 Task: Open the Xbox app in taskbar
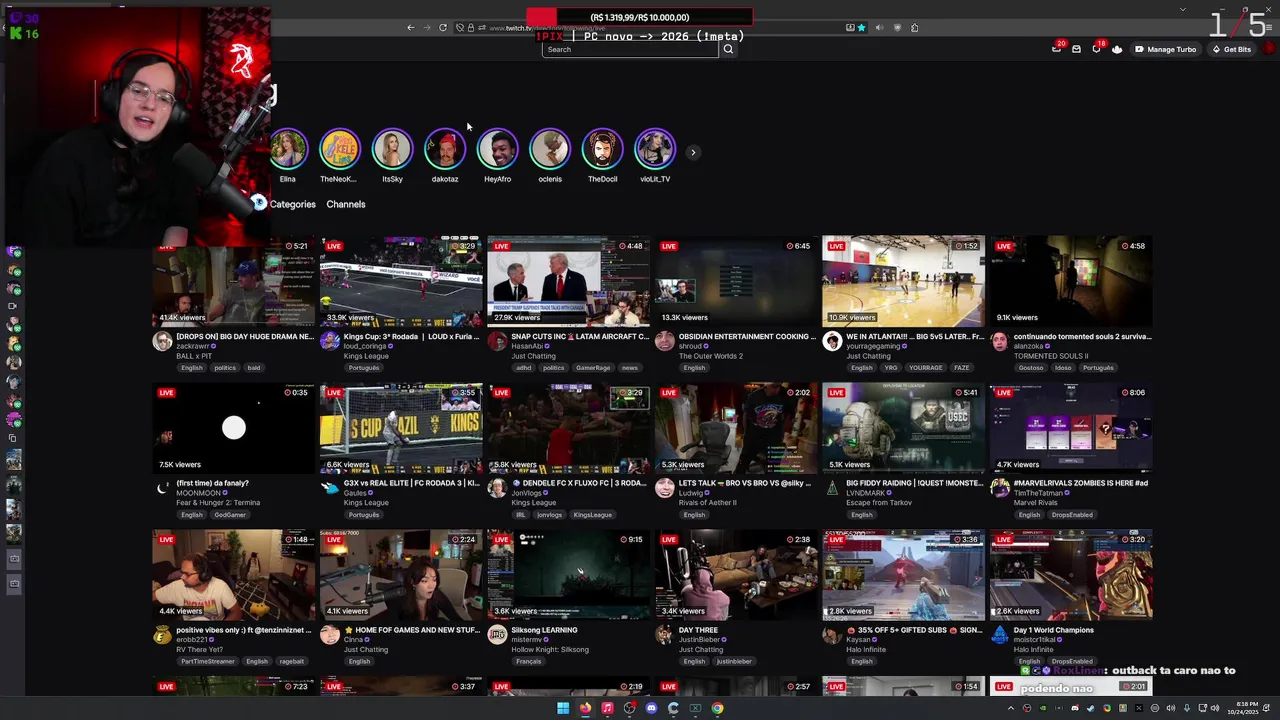(695, 708)
